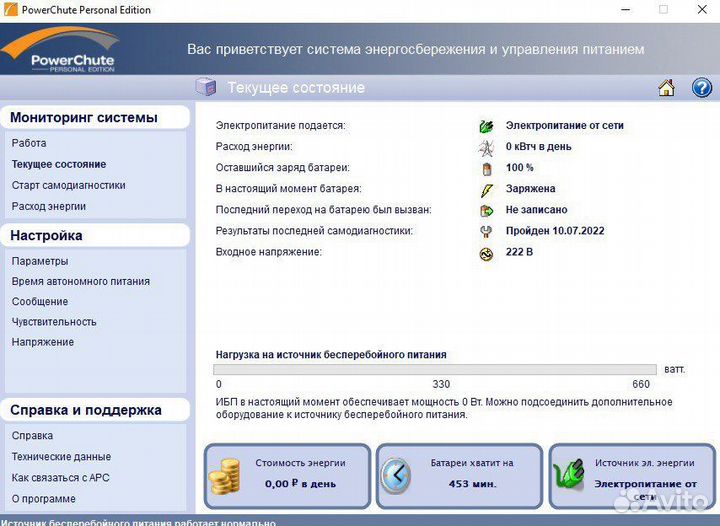Click the Источник эл. энергии panel
Screen dimensions: 720x526
tap(632, 476)
